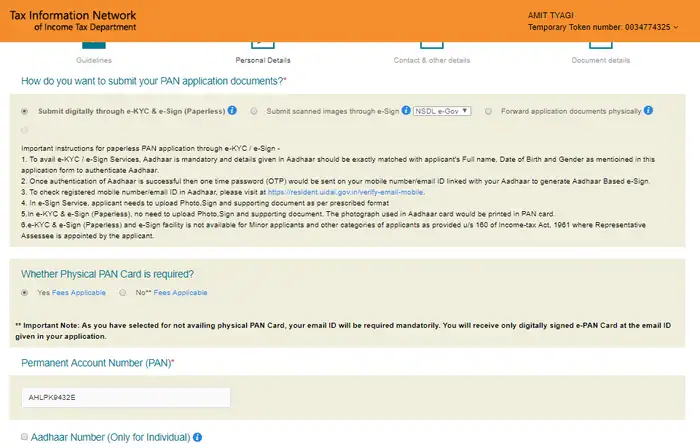Open the Aadhaar Number info tooltip icon
The width and height of the screenshot is (700, 448).
(197, 438)
